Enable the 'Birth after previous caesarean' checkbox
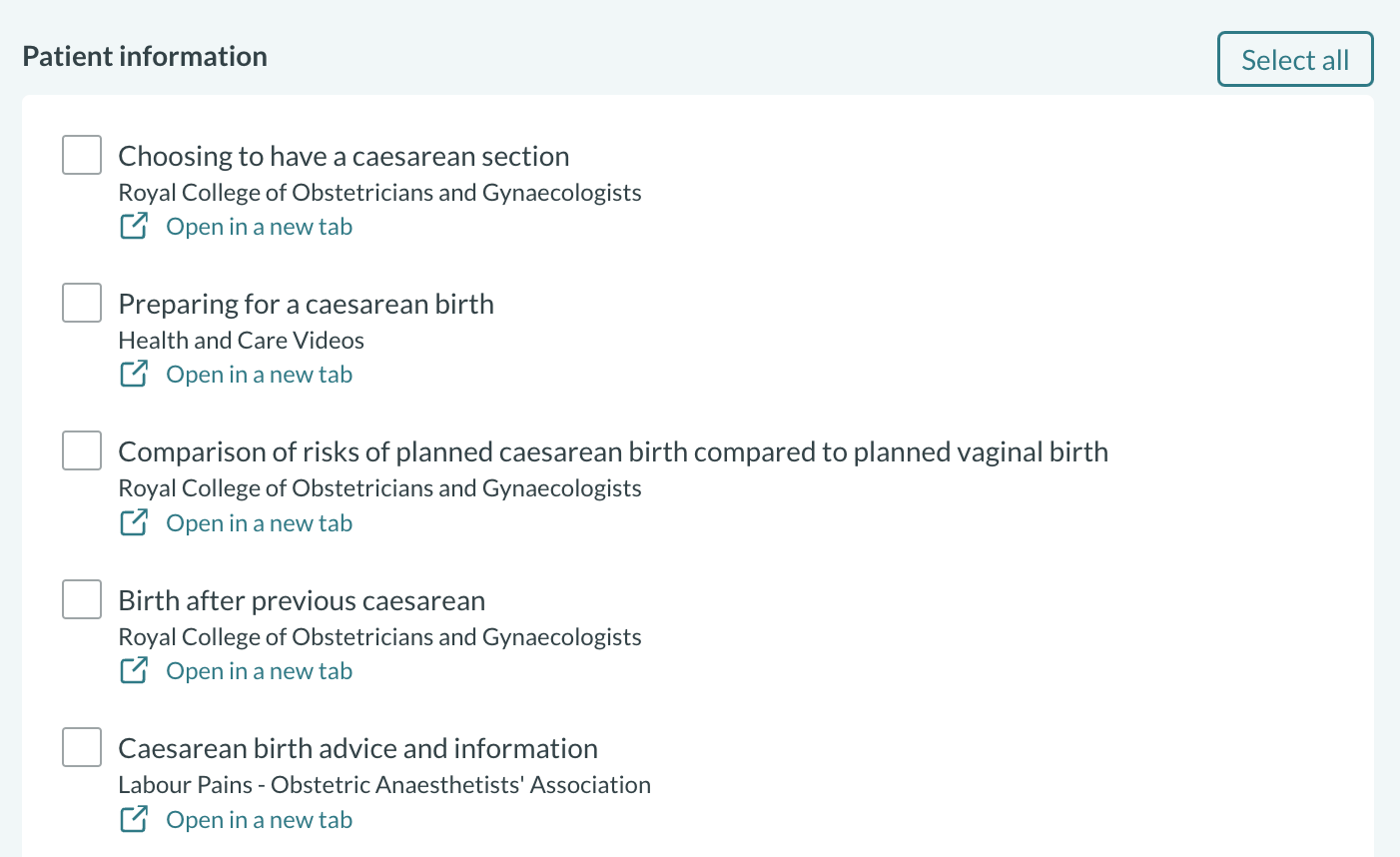Image resolution: width=1400 pixels, height=857 pixels. 82,599
